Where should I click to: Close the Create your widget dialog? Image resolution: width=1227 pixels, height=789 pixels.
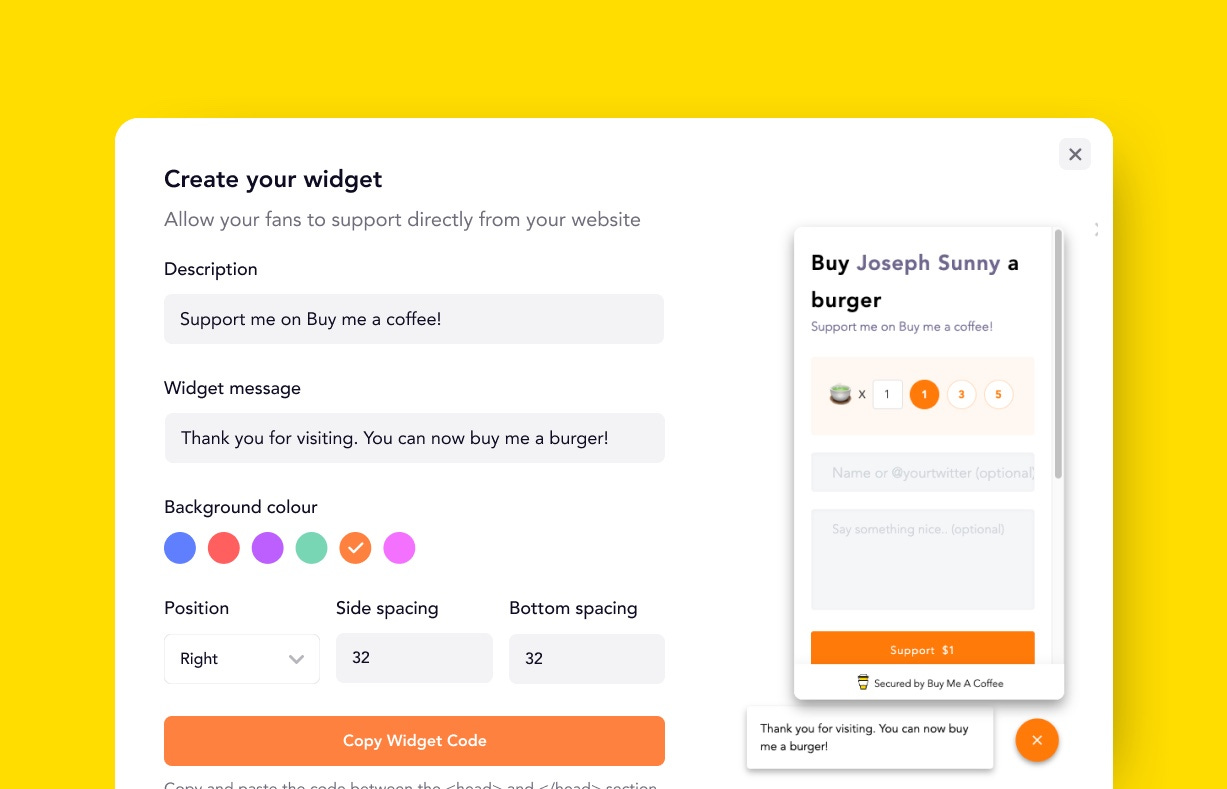(1075, 154)
